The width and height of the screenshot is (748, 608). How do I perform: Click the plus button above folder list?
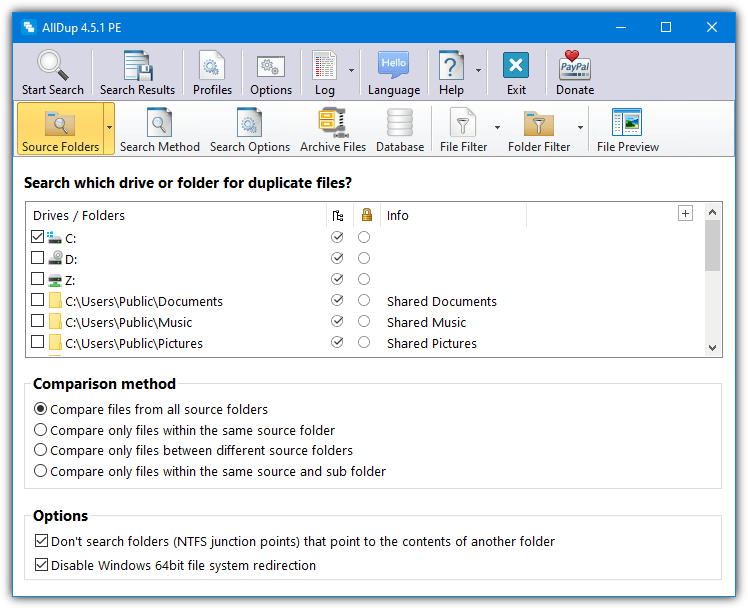pyautogui.click(x=685, y=213)
